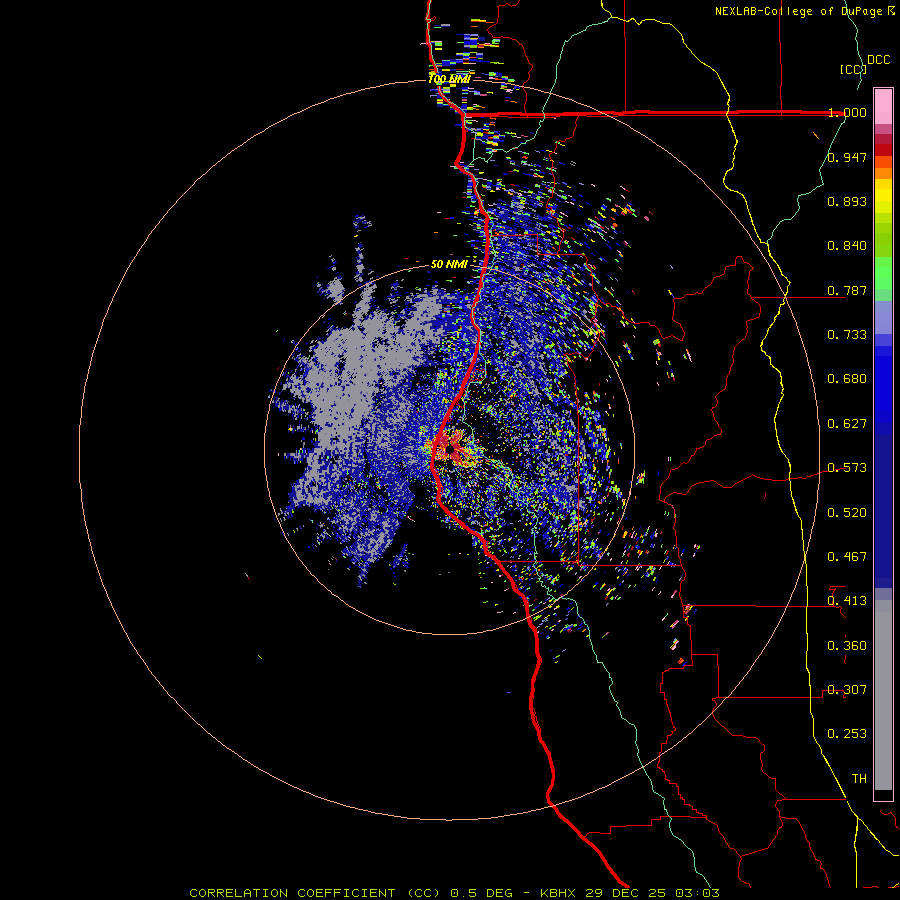Click the gray low-value segment of color bar
The width and height of the screenshot is (900, 900).
883,695
